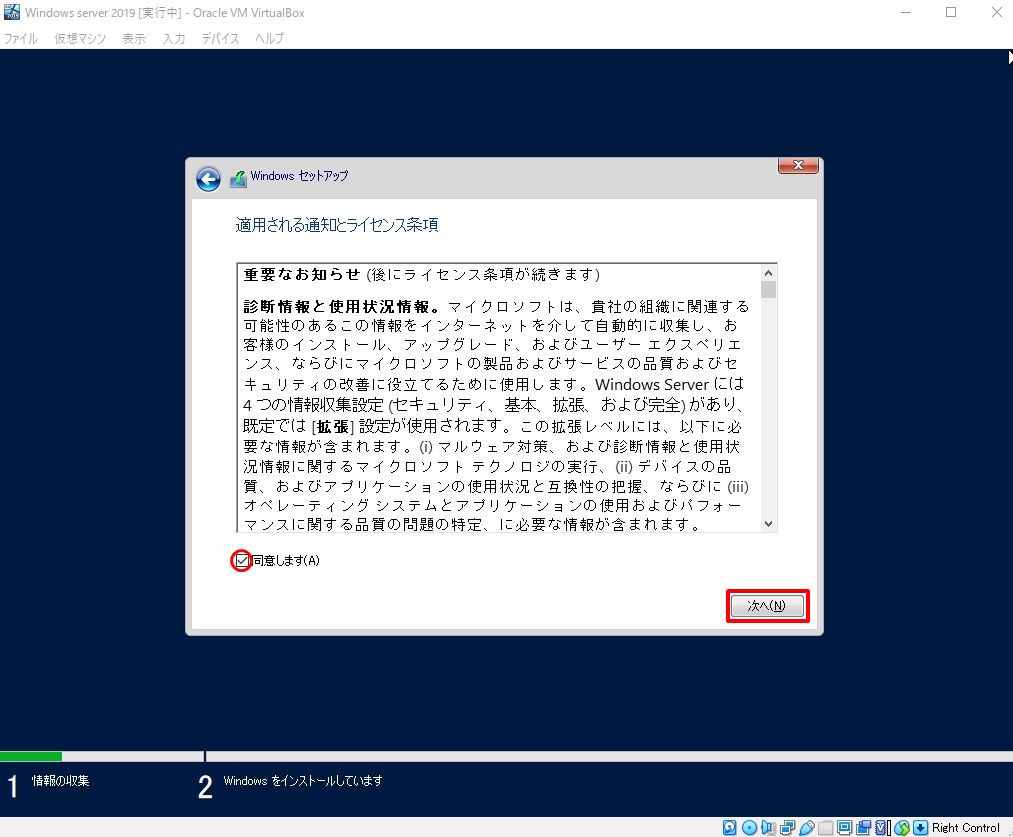Click the optical disc status icon
The width and height of the screenshot is (1013, 837).
(749, 827)
